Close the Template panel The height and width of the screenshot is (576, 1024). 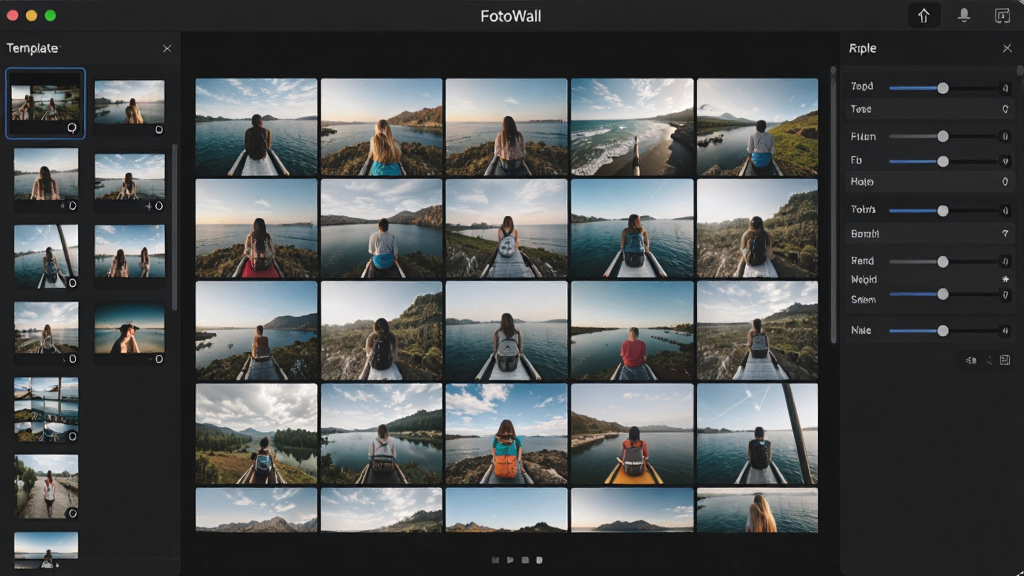tap(167, 48)
